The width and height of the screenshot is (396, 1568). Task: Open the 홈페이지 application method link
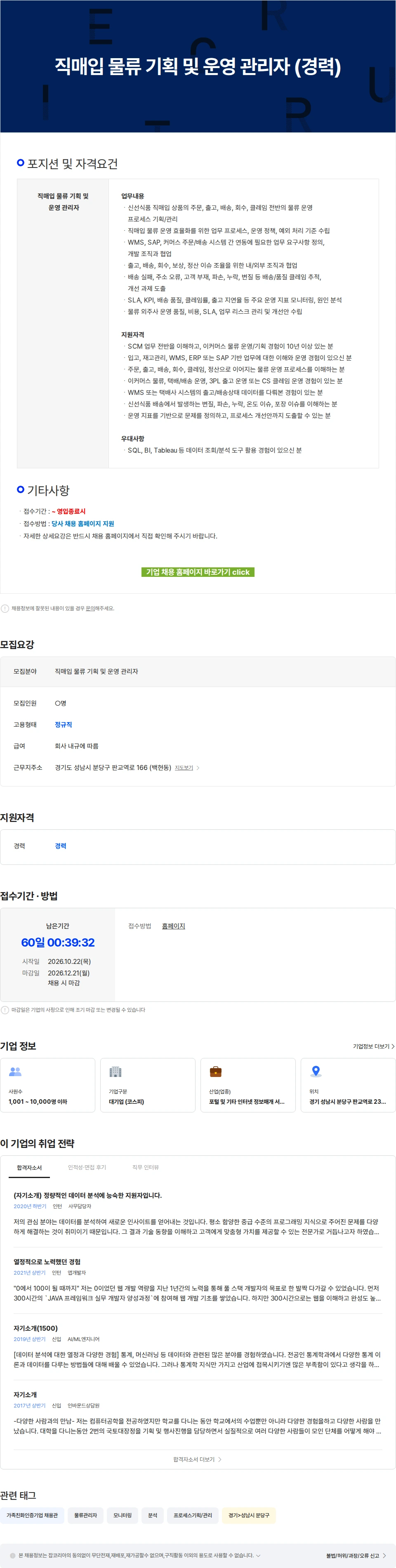tap(173, 926)
